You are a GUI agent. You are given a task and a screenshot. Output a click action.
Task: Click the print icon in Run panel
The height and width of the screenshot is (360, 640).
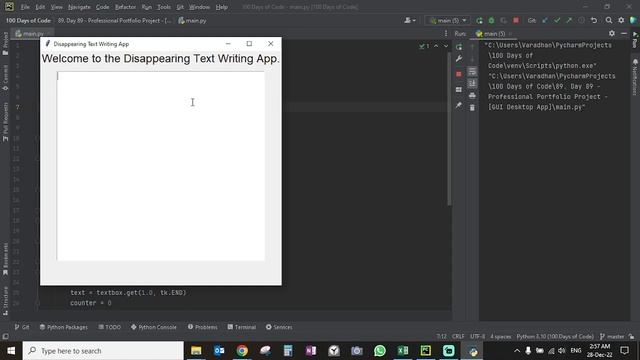(472, 96)
